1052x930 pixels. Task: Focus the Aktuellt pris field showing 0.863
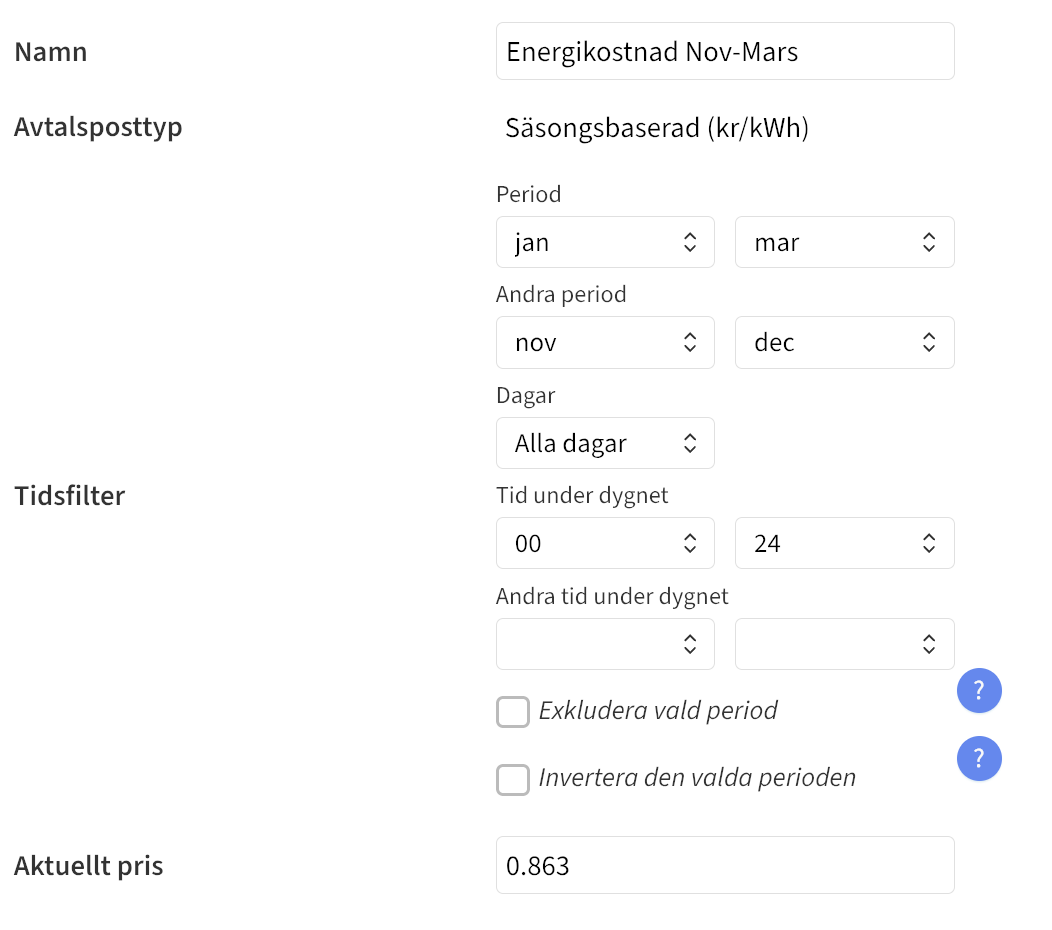pos(725,865)
